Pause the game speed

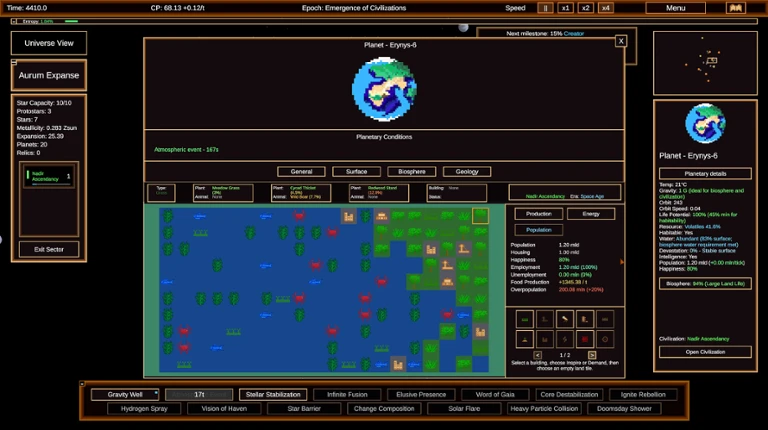545,8
